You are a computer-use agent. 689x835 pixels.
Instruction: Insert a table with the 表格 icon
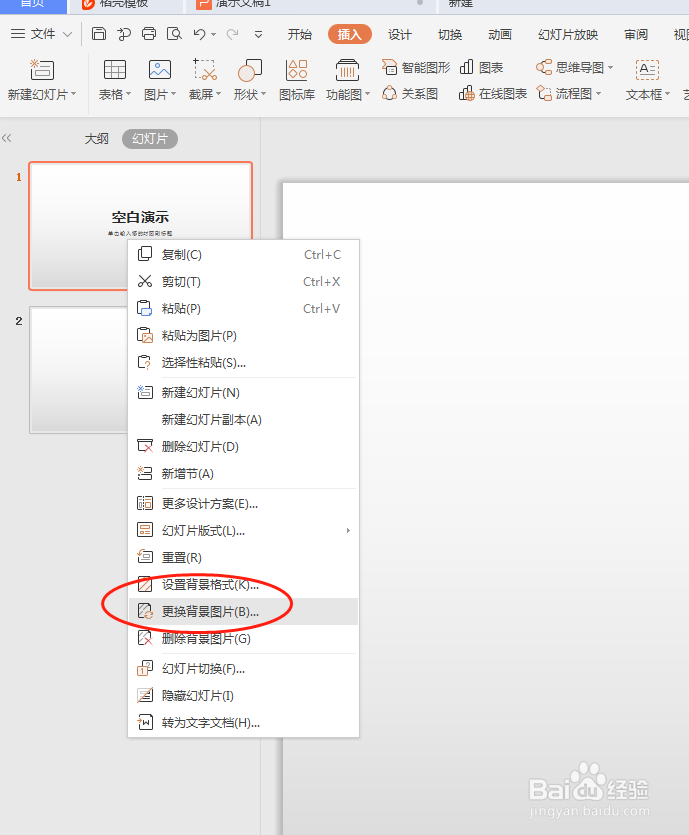coord(114,70)
